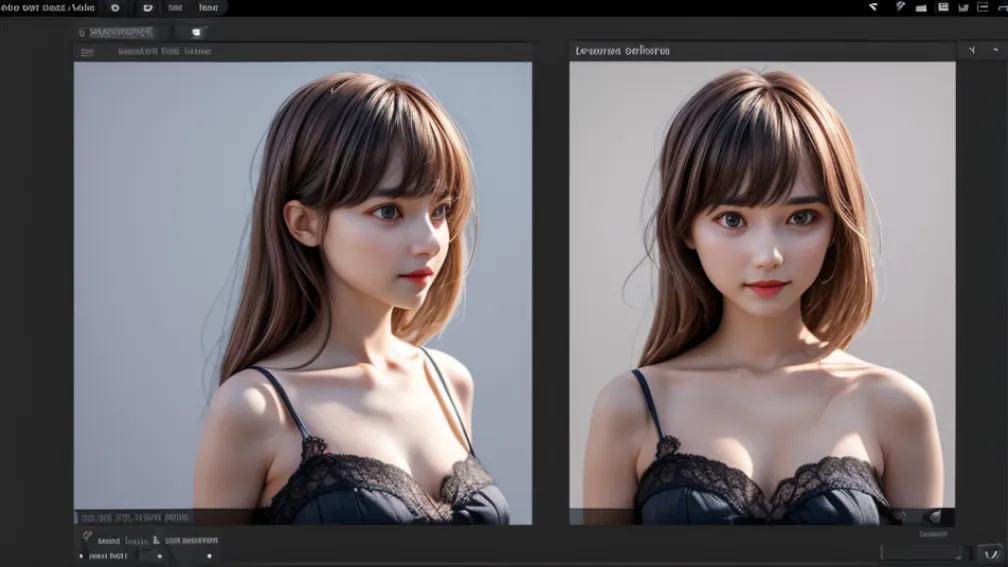Click the arrow pointer icon in top-right toolbar
1008x567 pixels.
point(873,7)
